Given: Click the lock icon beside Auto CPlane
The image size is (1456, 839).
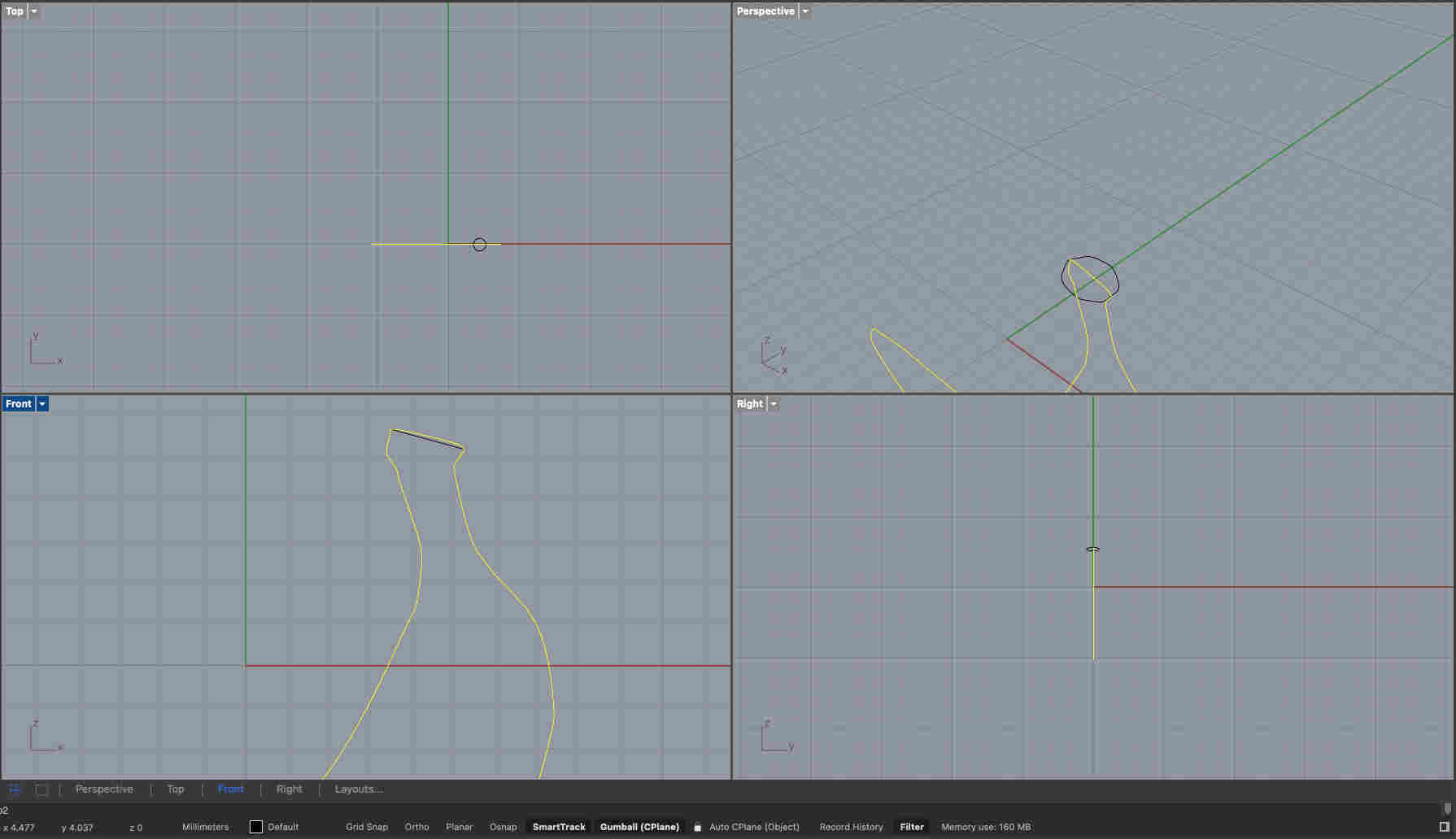Looking at the screenshot, I should pos(697,827).
